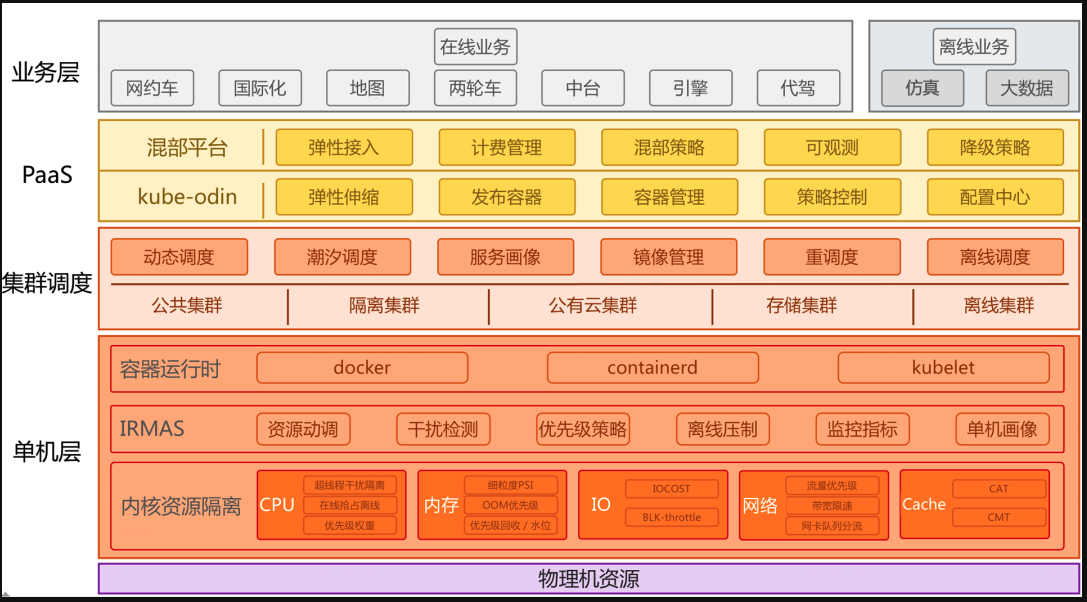
Task: Click the 单机层 layer label
Action: coord(47,451)
